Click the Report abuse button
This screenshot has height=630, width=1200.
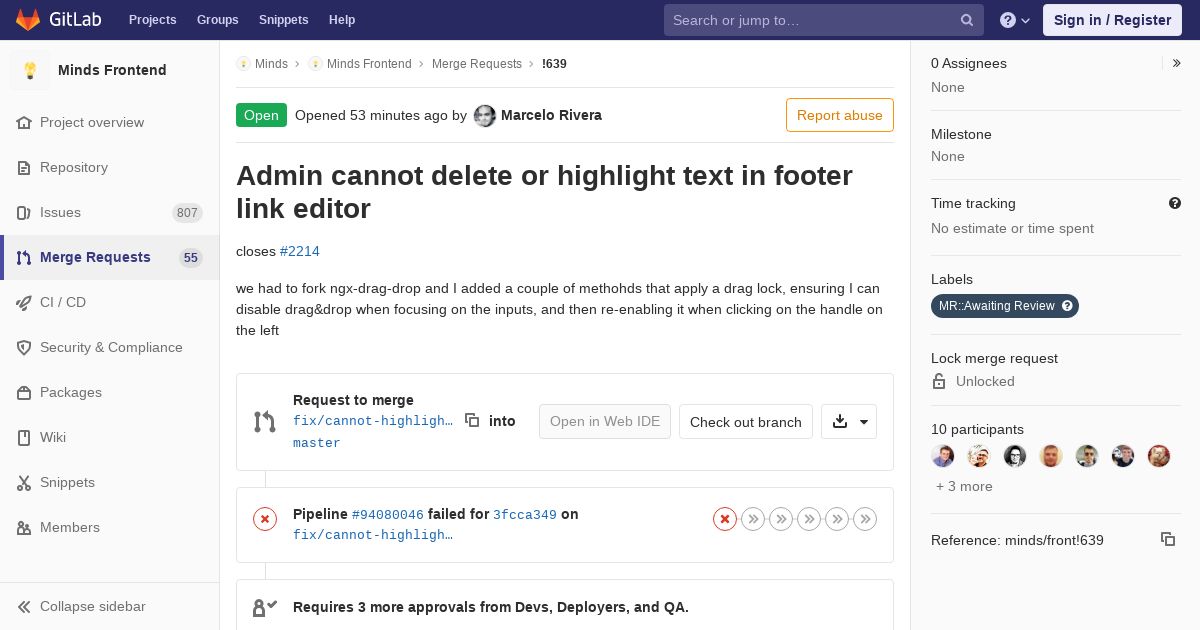[840, 115]
